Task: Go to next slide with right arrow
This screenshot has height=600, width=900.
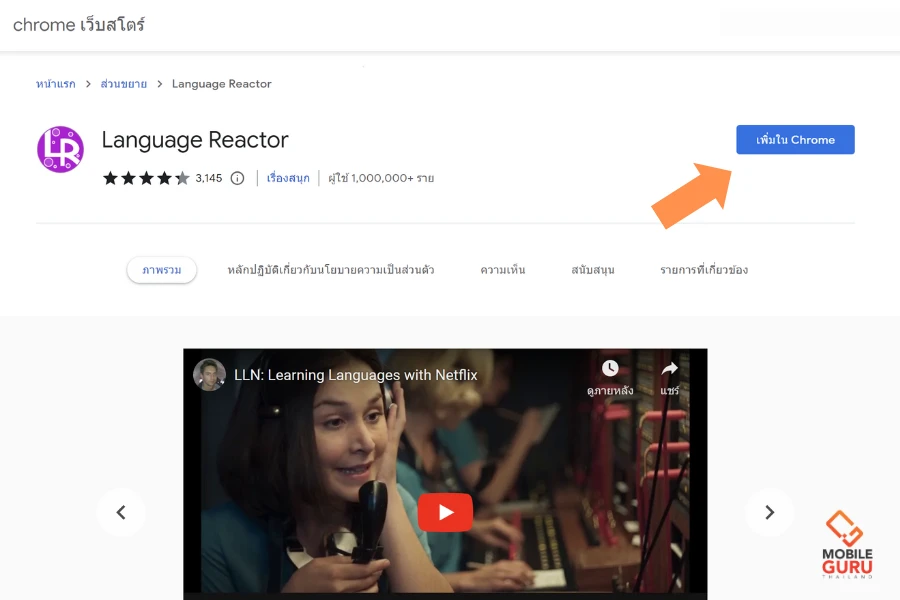Action: click(769, 512)
